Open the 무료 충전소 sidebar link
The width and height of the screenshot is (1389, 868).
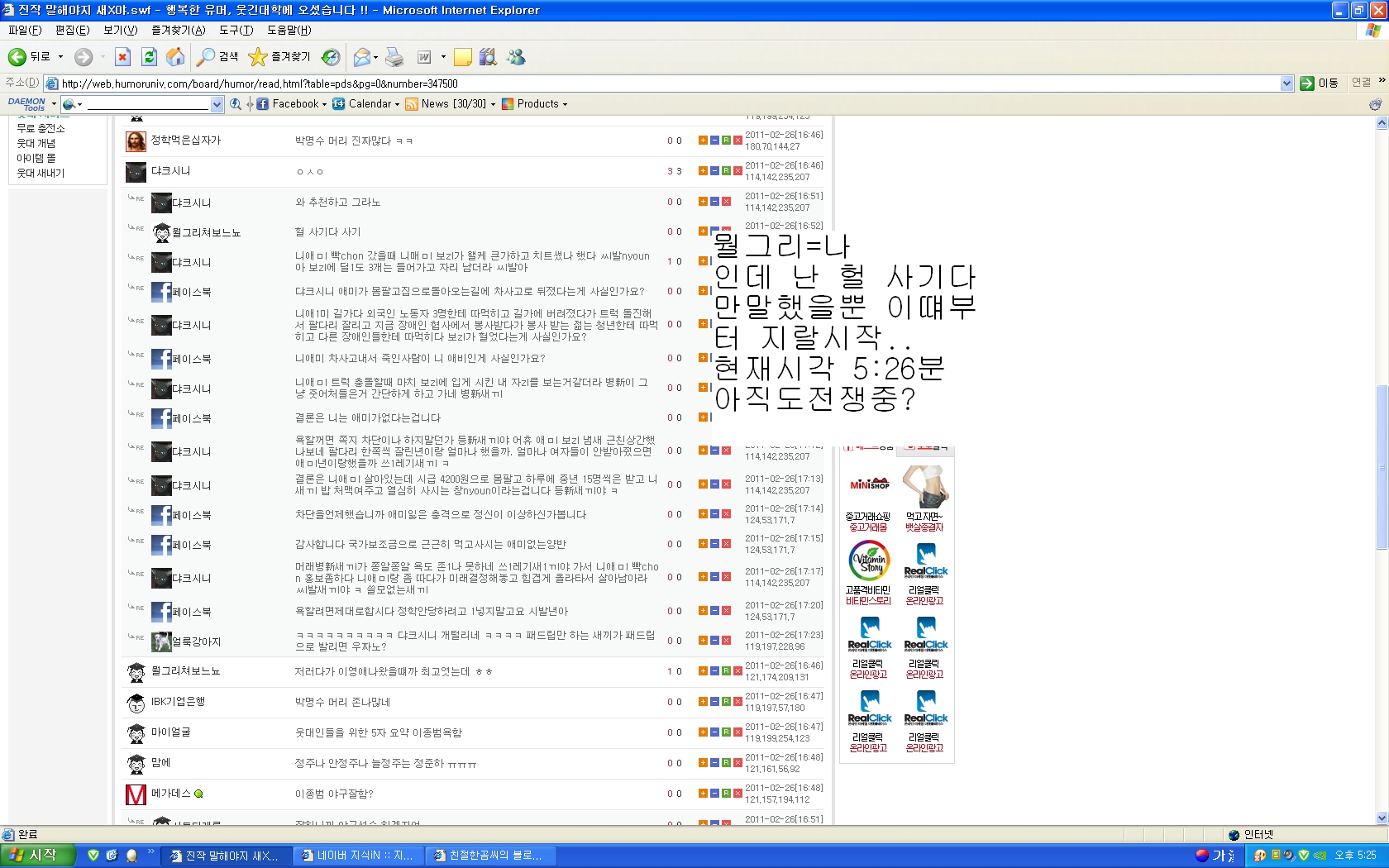(x=41, y=129)
